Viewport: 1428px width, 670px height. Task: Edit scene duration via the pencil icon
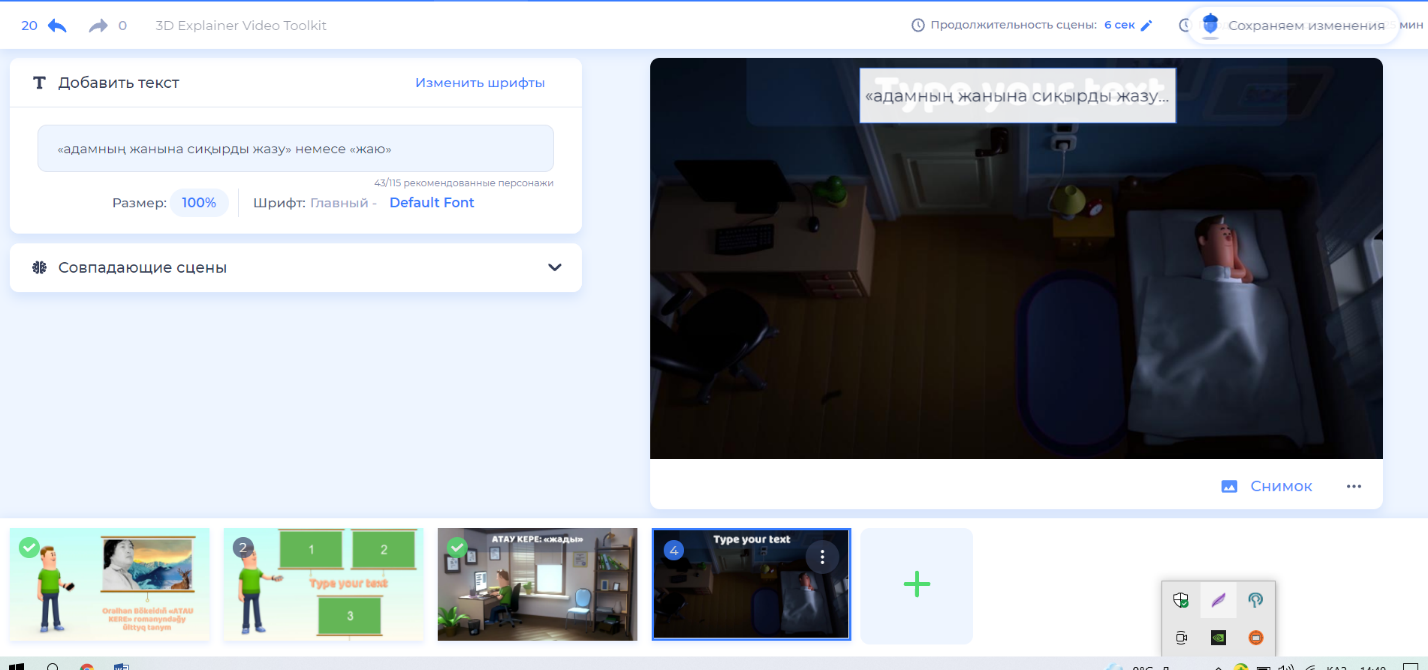pos(1146,25)
